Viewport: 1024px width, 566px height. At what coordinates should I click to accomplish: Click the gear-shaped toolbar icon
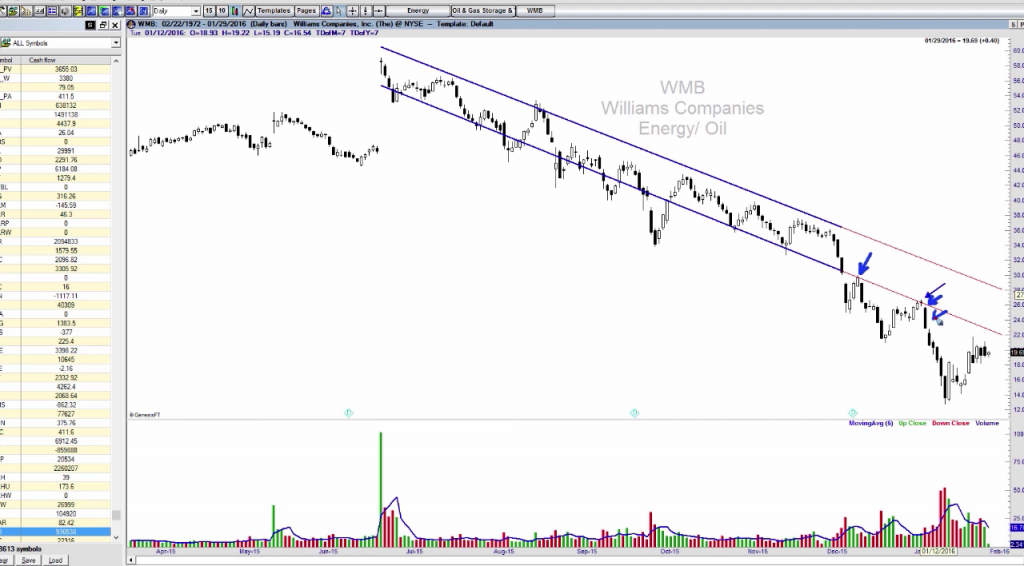pyautogui.click(x=65, y=11)
